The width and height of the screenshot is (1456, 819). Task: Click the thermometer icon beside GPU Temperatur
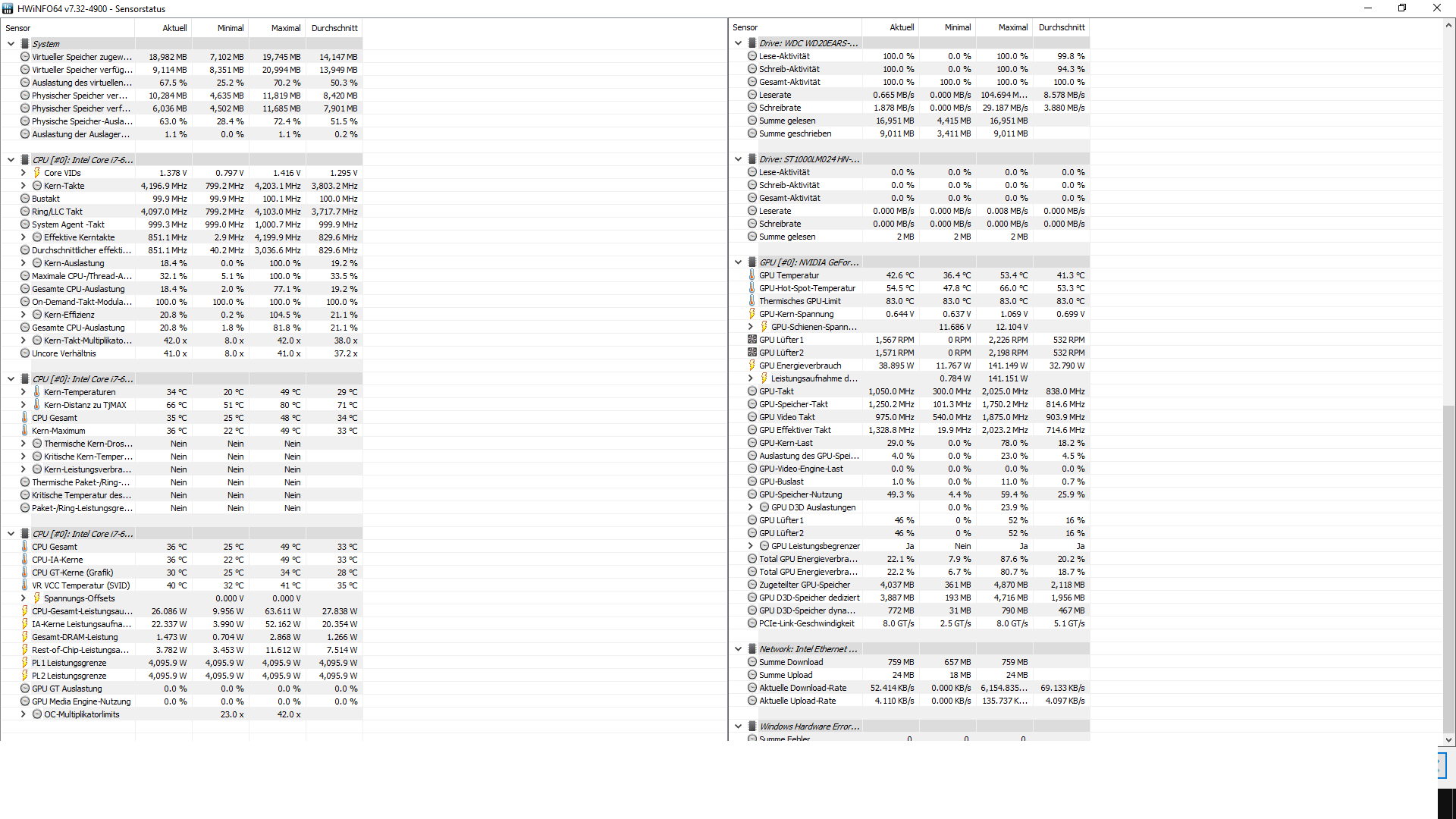click(x=752, y=275)
